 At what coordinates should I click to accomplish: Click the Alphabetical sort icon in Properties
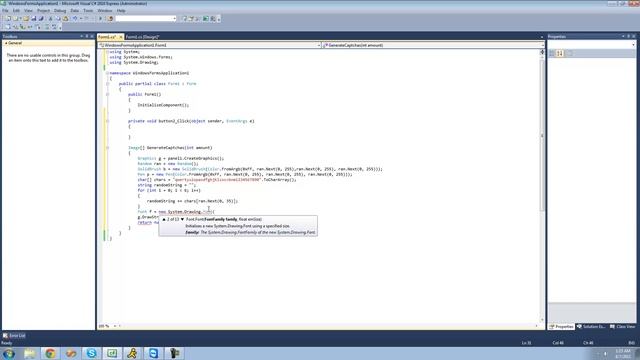(x=560, y=53)
